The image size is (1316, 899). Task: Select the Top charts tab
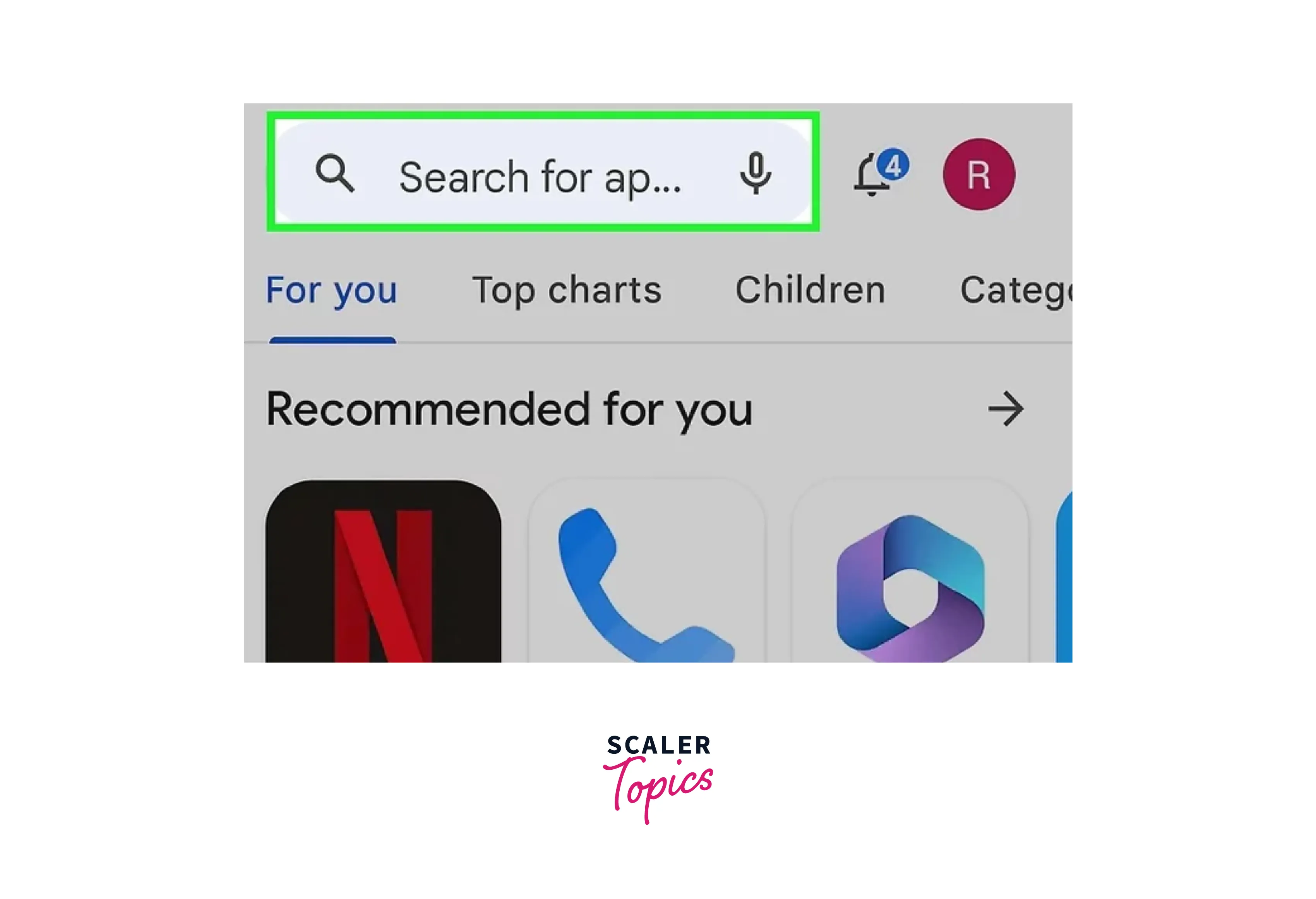coord(567,289)
